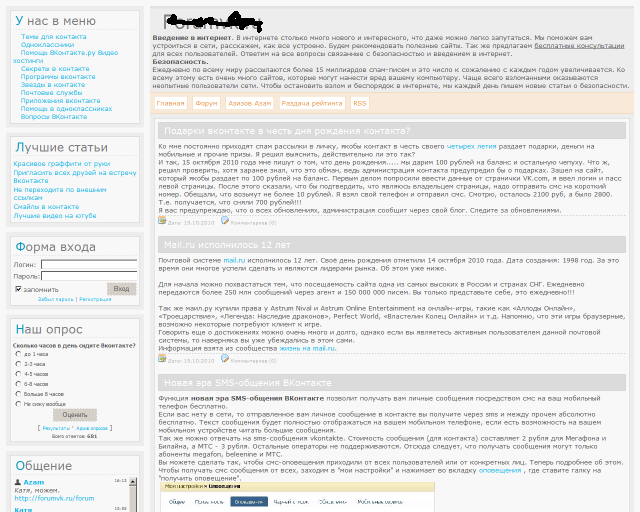Focus the 'Пароль' password field
The image size is (640, 512).
[89, 276]
